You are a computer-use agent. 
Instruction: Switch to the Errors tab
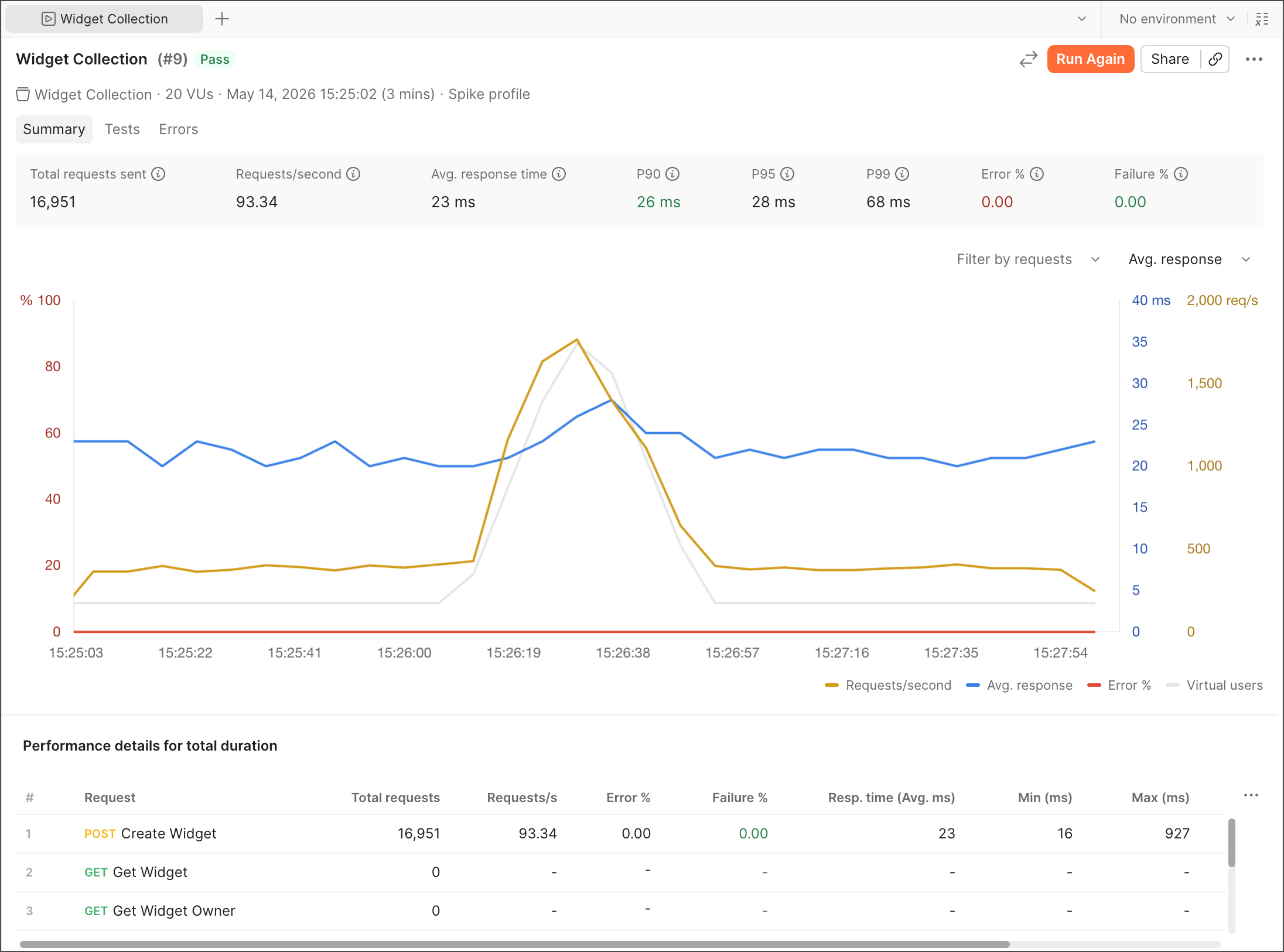178,129
